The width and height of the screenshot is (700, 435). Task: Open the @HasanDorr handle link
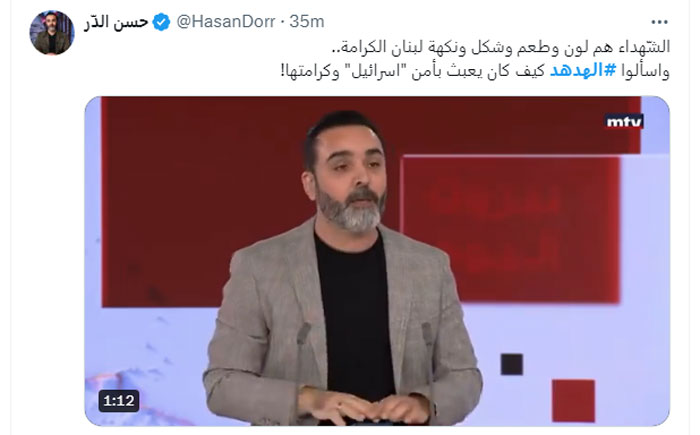tap(225, 21)
